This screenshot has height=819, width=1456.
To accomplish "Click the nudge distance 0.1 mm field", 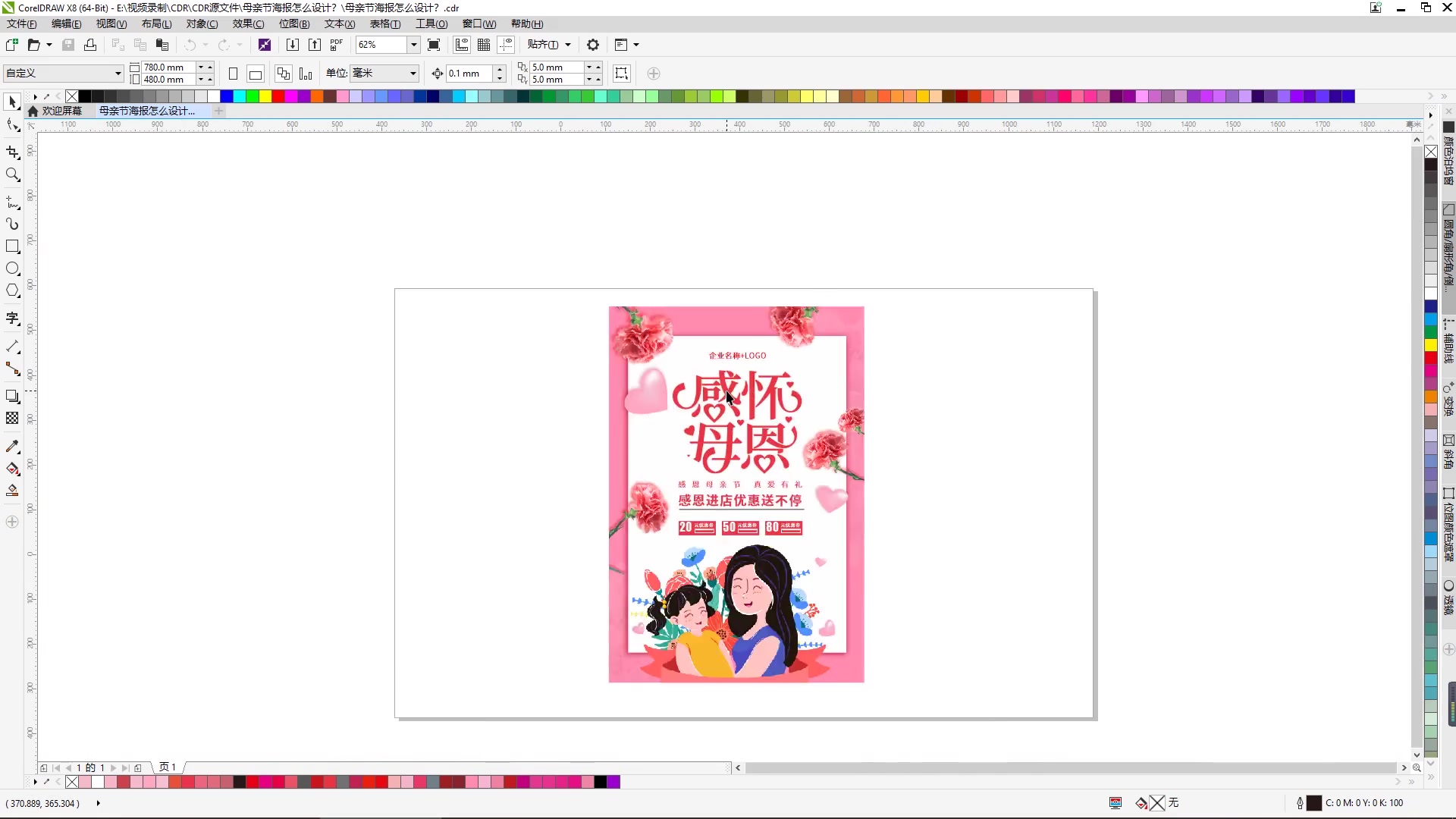I will (469, 74).
